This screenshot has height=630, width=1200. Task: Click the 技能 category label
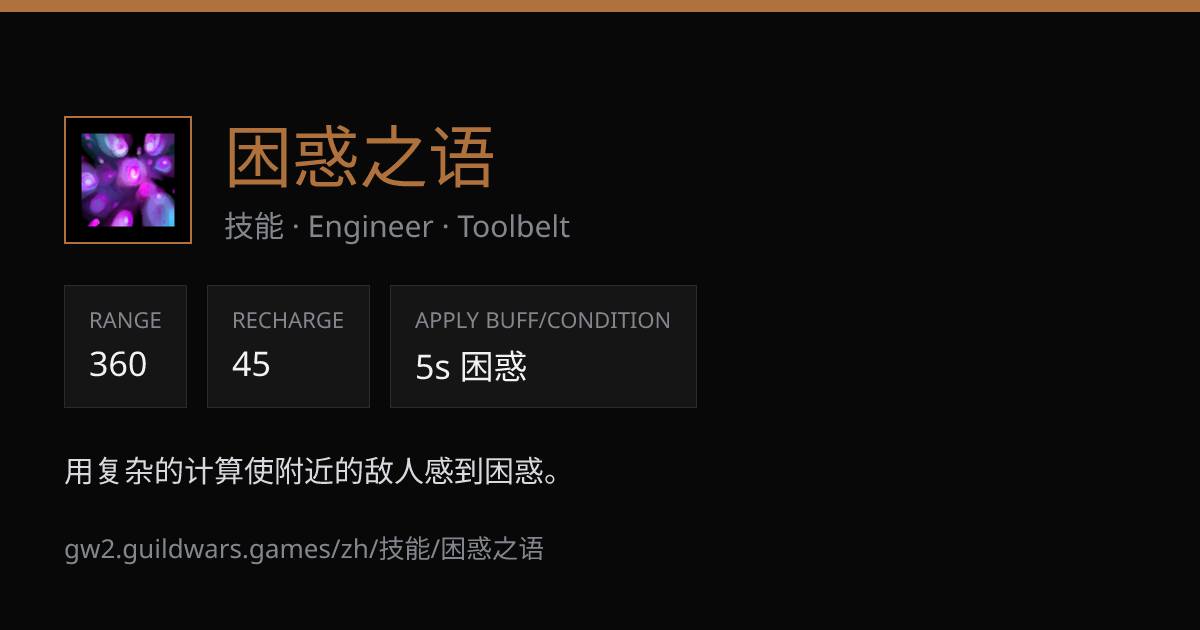(254, 227)
